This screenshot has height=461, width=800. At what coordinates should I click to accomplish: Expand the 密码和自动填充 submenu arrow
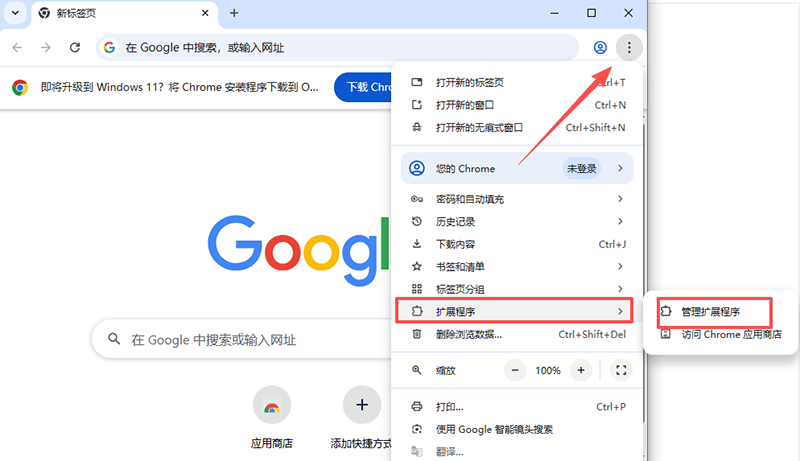tap(620, 199)
